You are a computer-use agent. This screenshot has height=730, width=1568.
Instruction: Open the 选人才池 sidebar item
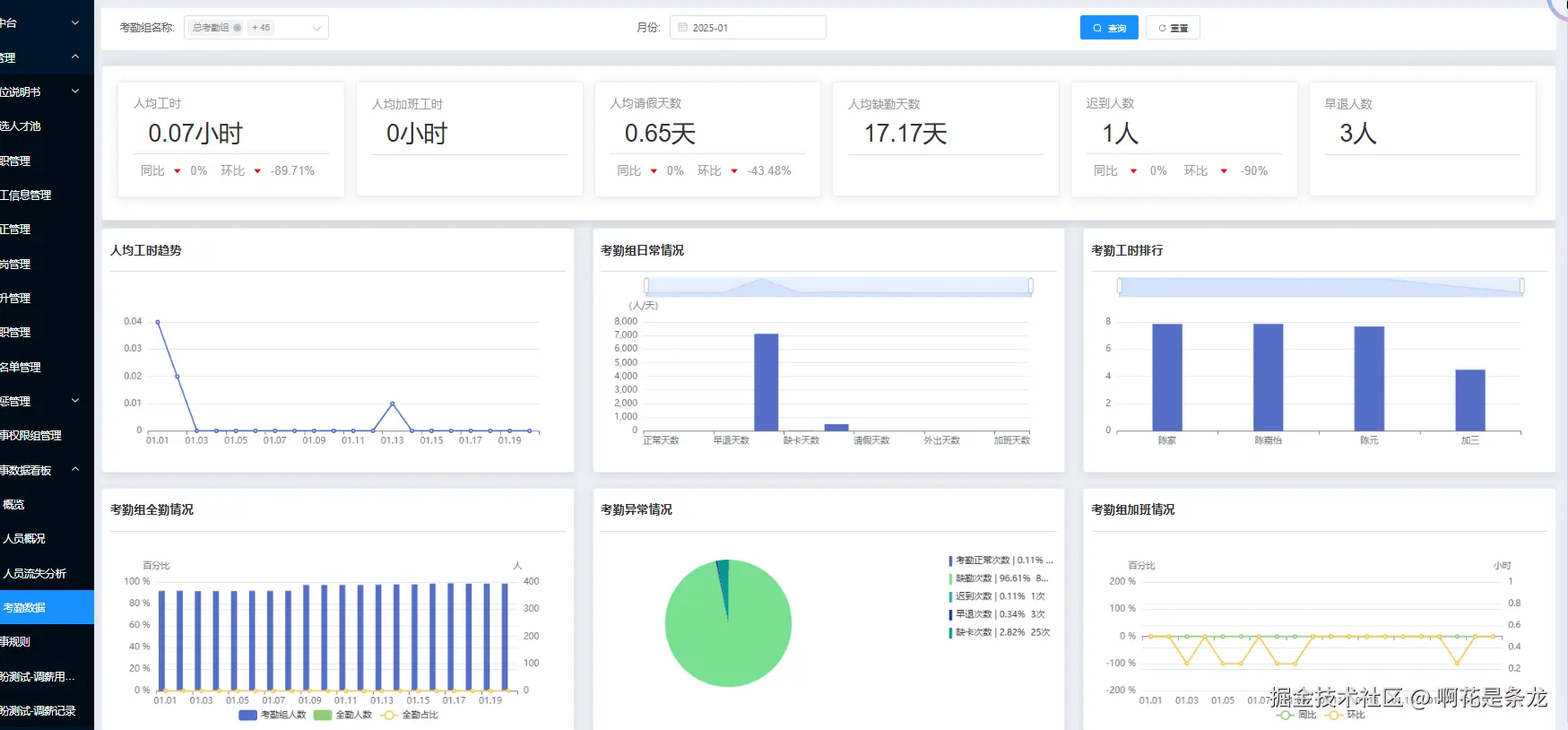point(47,126)
